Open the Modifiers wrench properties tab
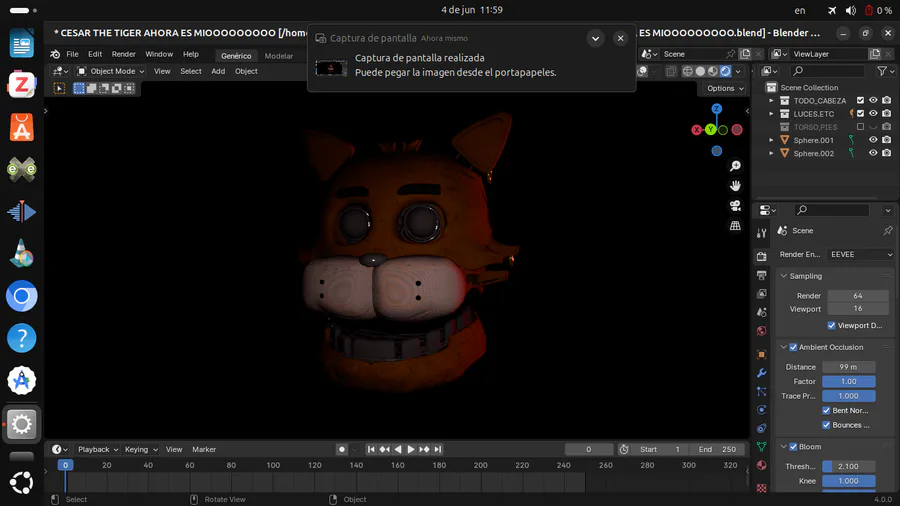The image size is (900, 506). tap(762, 373)
